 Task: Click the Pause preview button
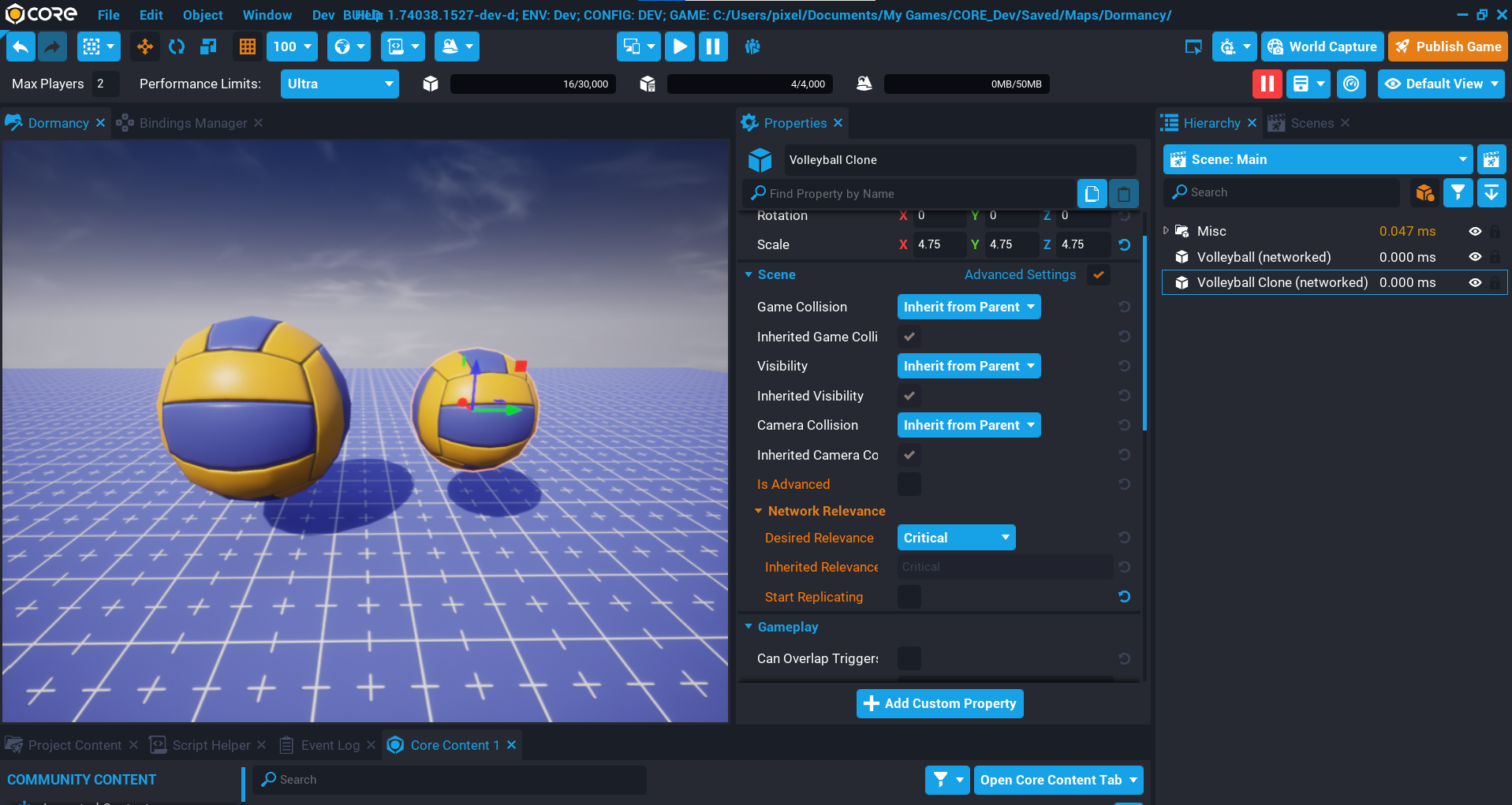712,47
